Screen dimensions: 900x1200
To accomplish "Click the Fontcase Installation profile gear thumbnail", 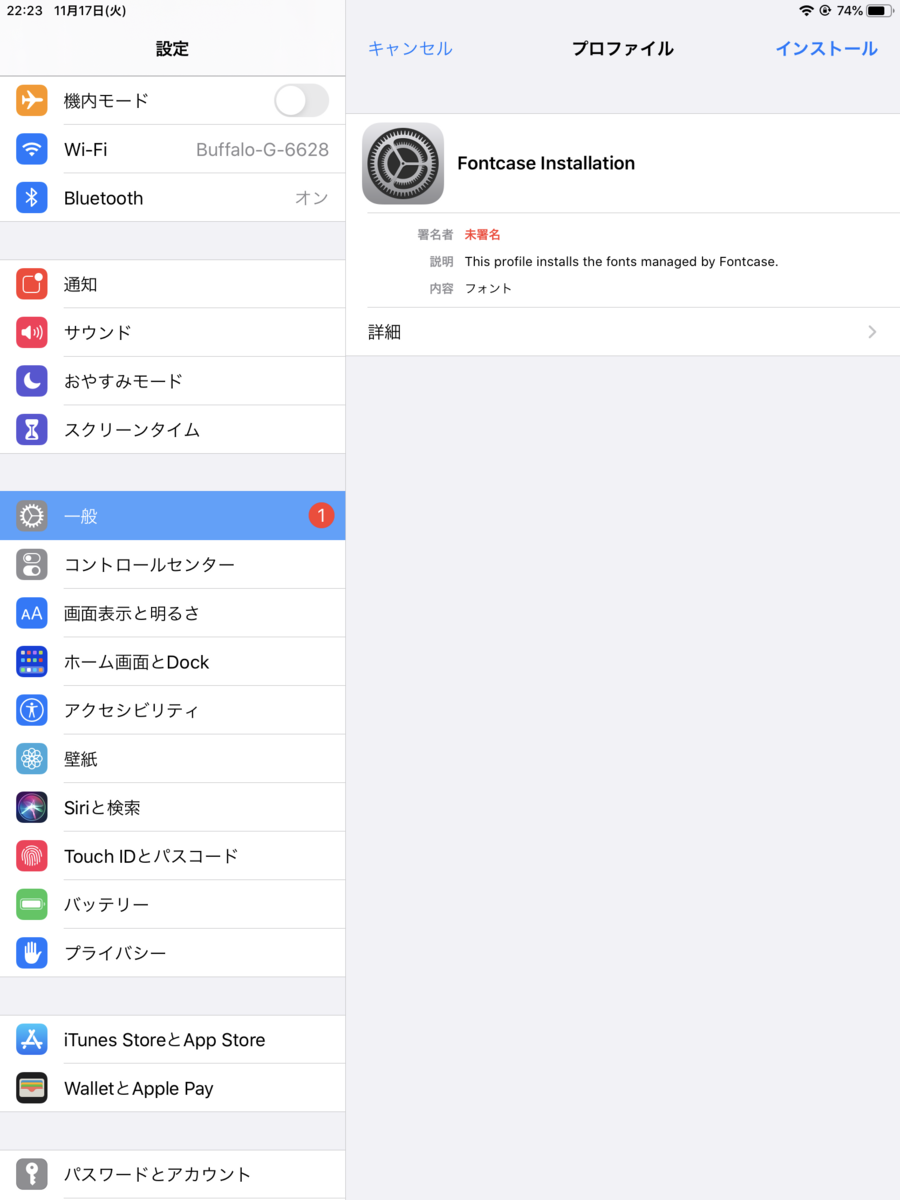I will coord(403,163).
